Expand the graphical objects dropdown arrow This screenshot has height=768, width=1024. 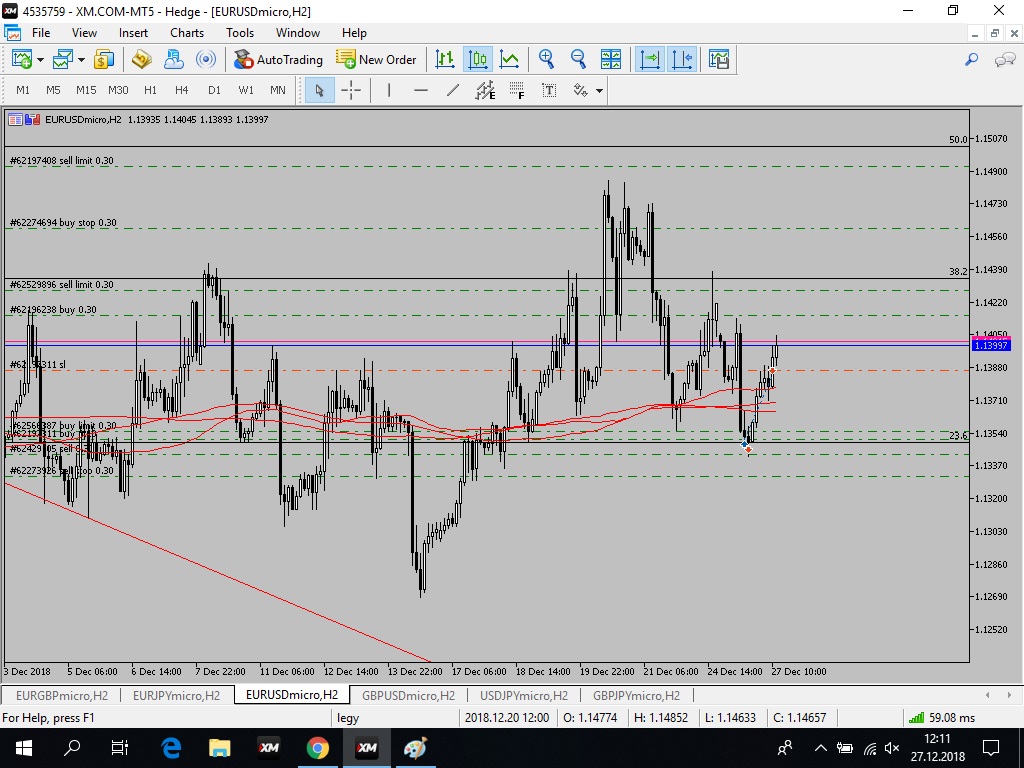pos(599,91)
